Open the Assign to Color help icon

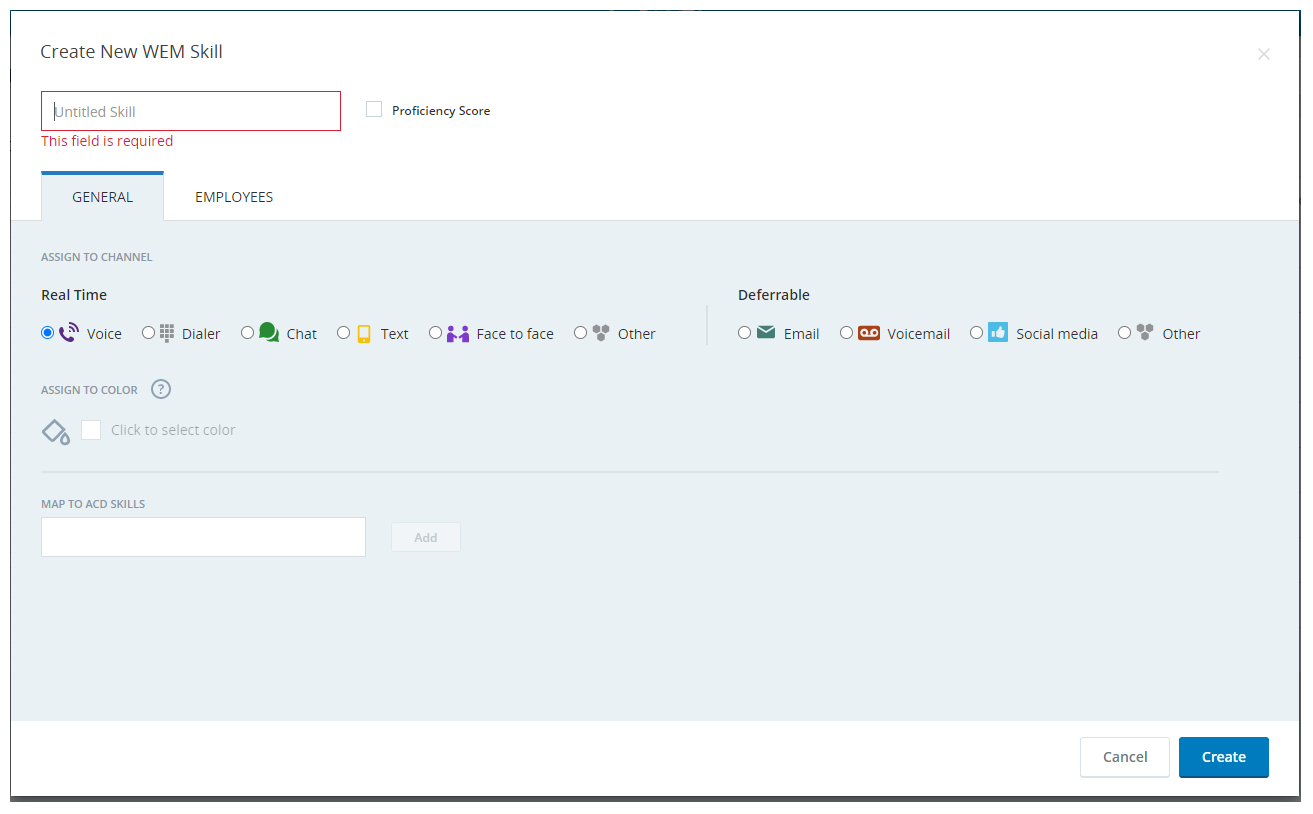pos(161,390)
